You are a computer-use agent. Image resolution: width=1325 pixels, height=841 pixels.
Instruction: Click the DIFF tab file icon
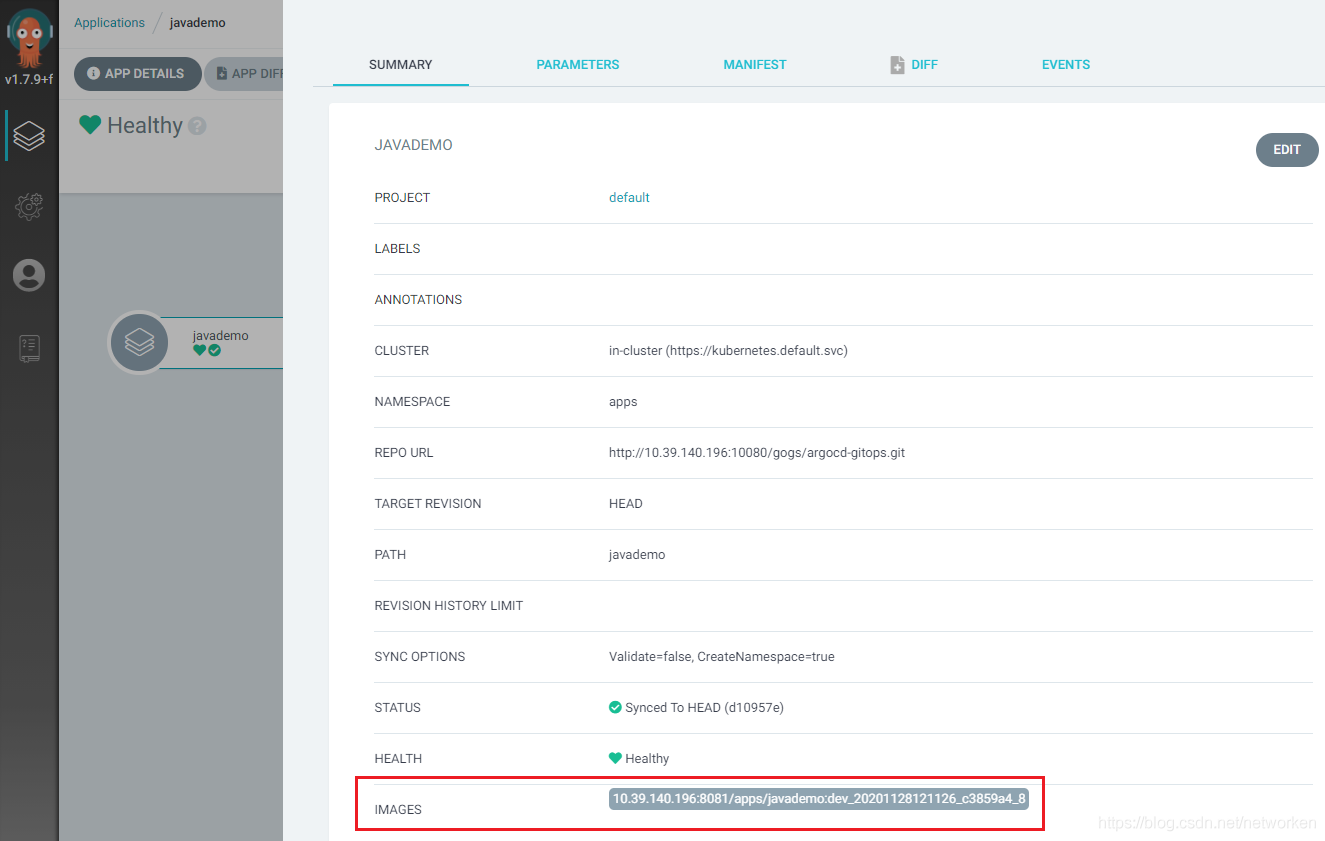pyautogui.click(x=897, y=64)
